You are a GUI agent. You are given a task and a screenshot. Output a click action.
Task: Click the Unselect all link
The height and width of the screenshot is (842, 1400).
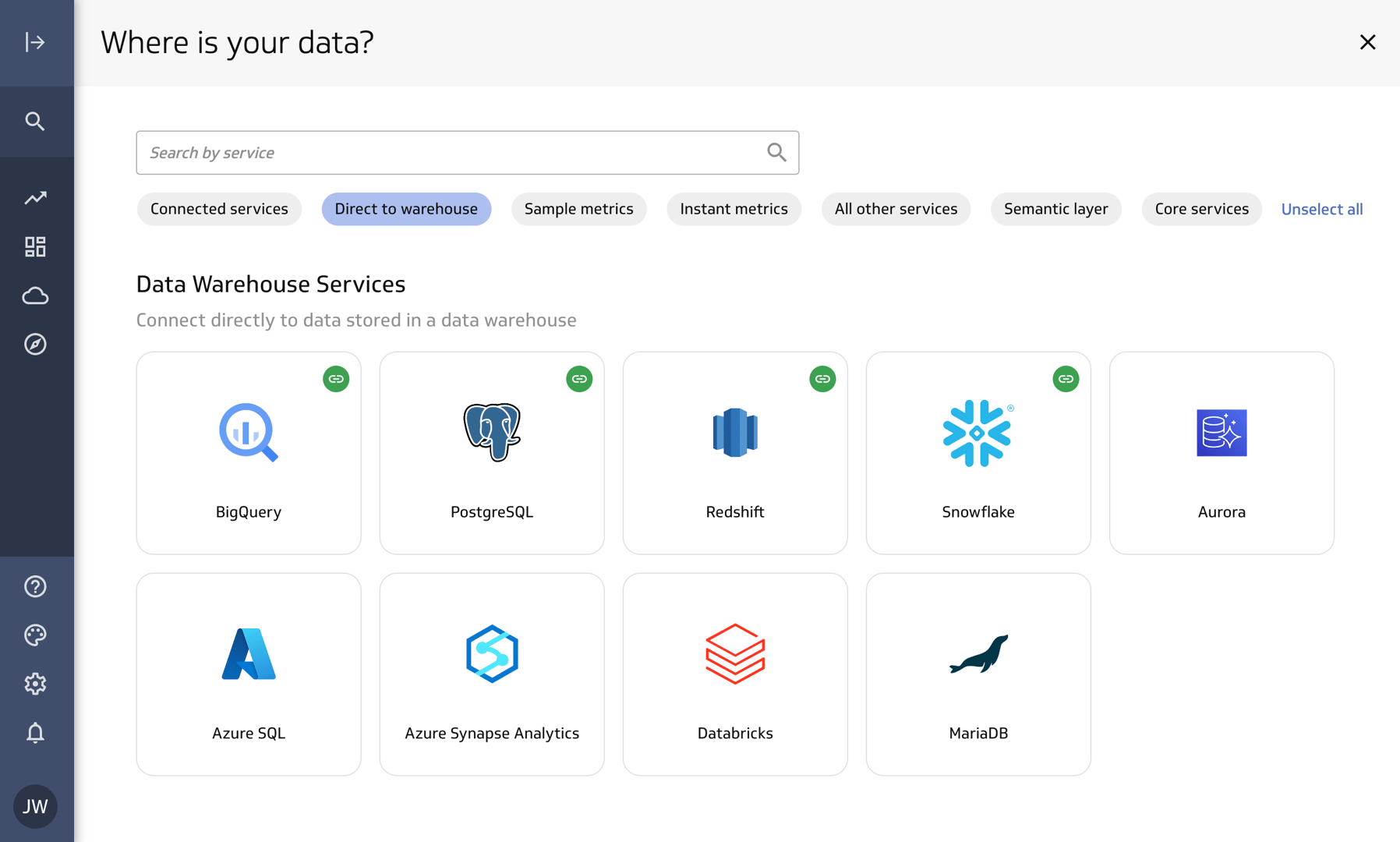tap(1322, 209)
